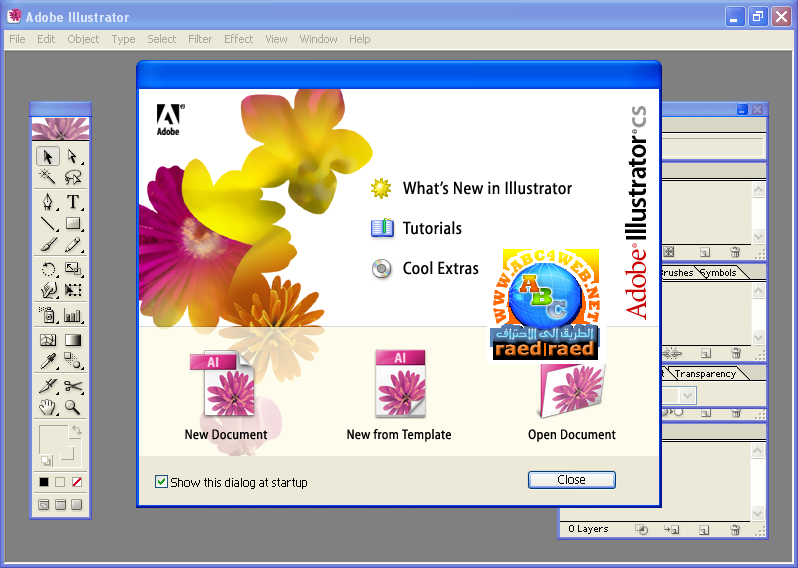This screenshot has height=568, width=798.
Task: Switch to the Symbols tab
Action: pos(719,273)
